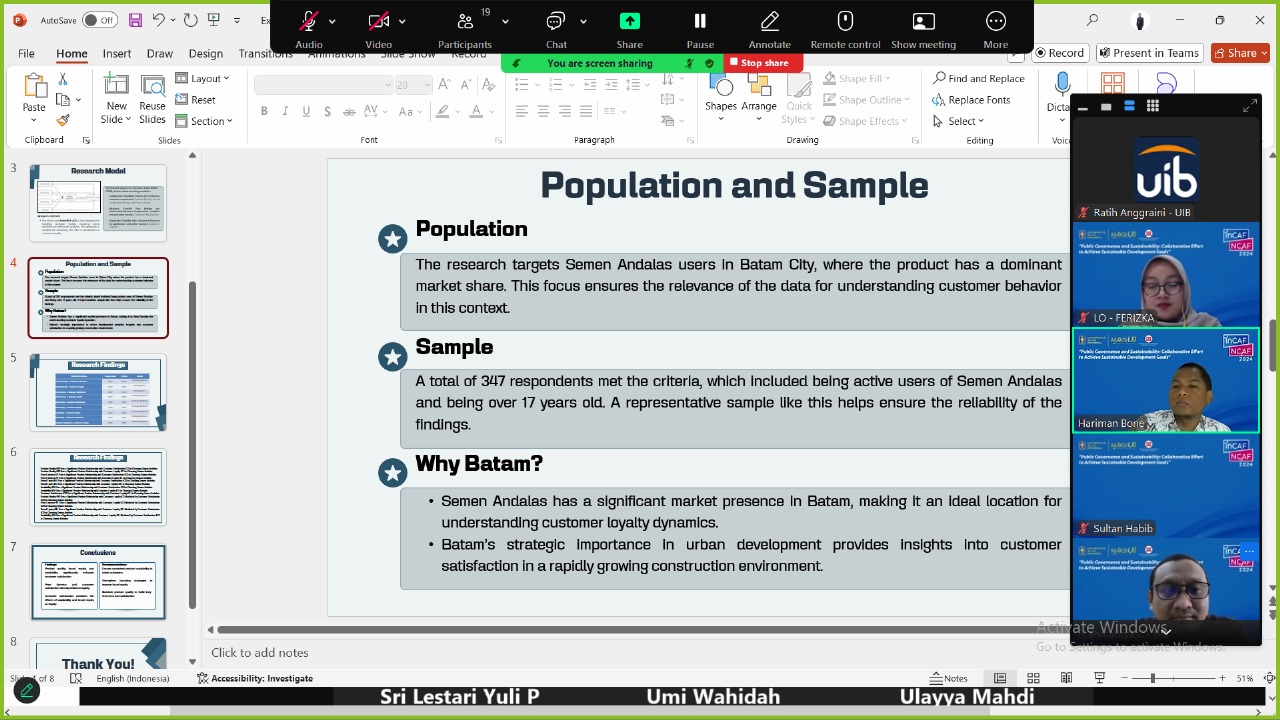Expand the Select dropdown in Editing
1280x720 pixels.
(959, 121)
